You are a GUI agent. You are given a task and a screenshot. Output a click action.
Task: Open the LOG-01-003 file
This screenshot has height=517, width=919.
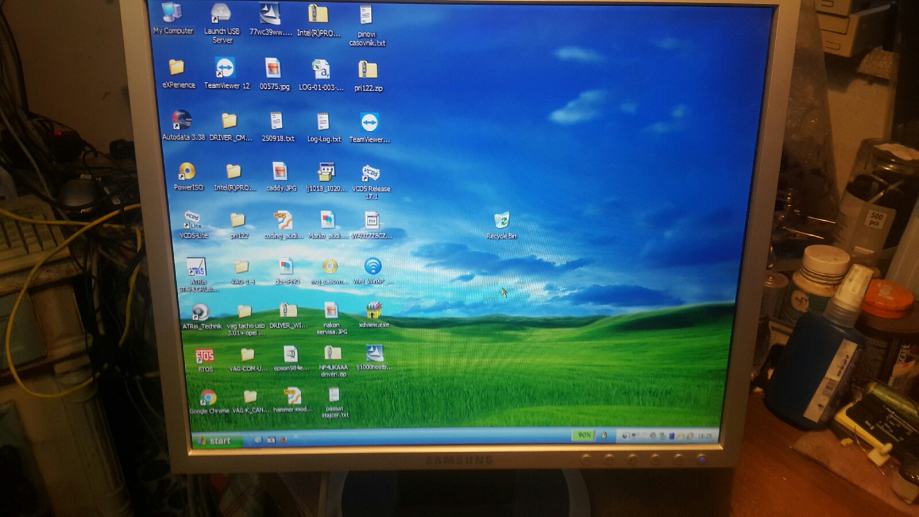(x=321, y=75)
